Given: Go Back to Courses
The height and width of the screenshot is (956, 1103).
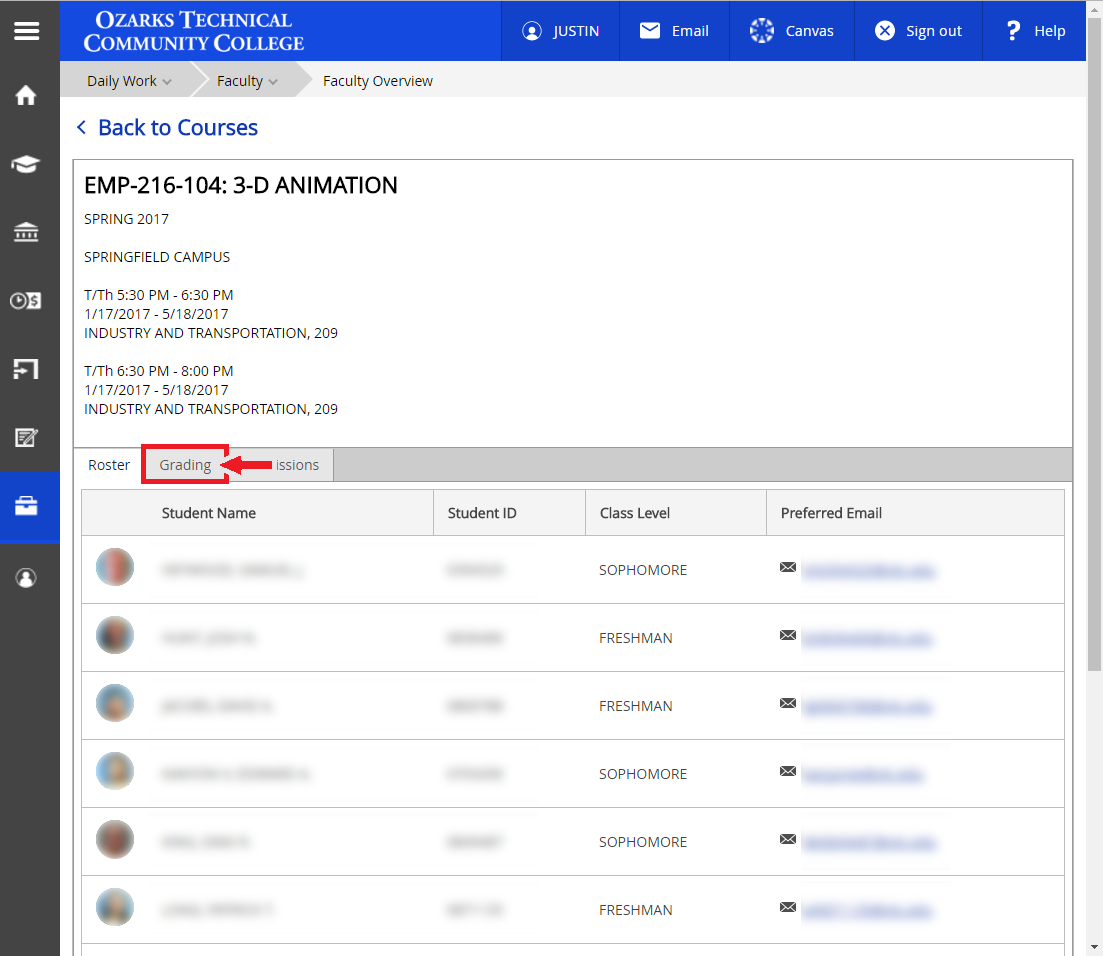Looking at the screenshot, I should click(167, 127).
